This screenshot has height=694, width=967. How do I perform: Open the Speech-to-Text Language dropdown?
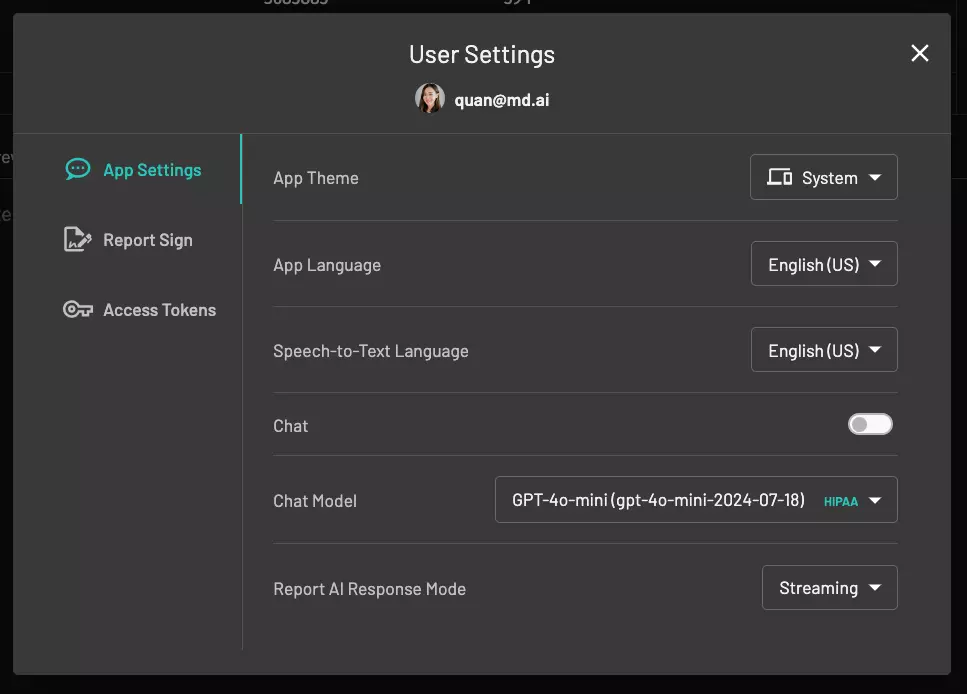point(823,349)
